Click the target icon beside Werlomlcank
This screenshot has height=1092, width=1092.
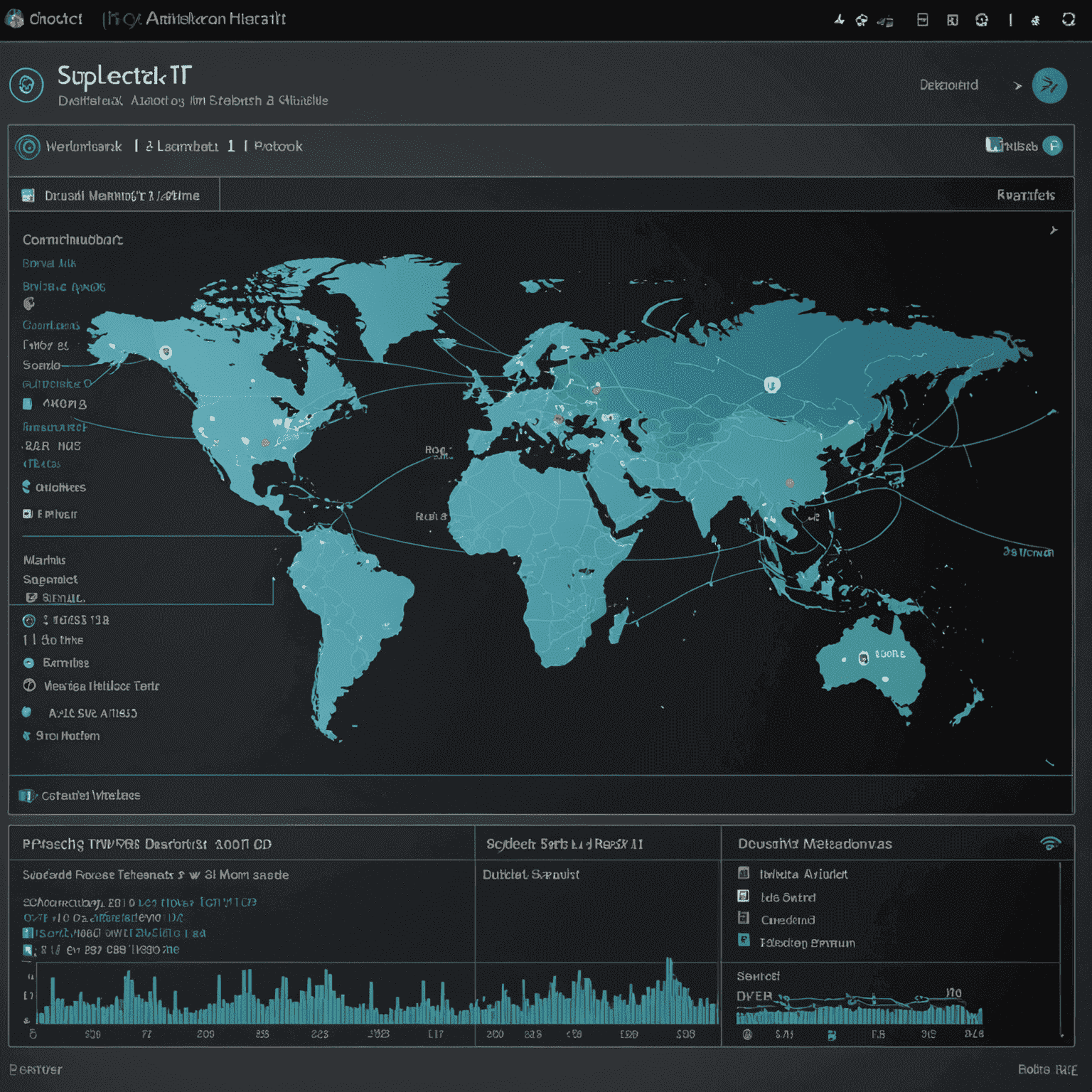tap(28, 147)
